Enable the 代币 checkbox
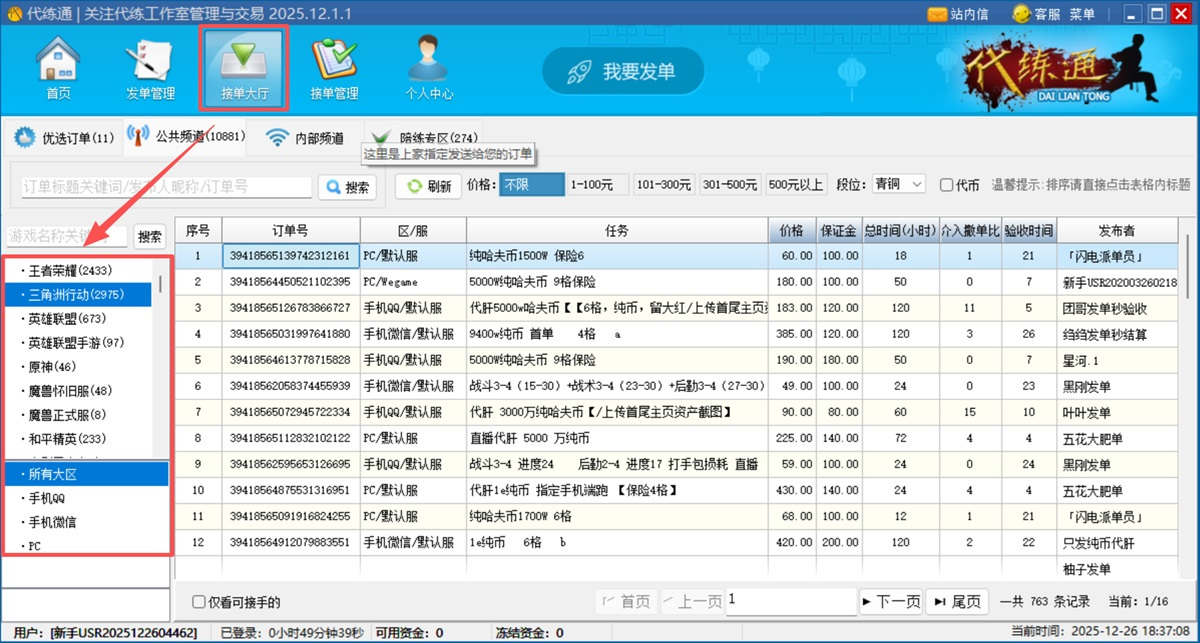The image size is (1200, 643). (945, 186)
